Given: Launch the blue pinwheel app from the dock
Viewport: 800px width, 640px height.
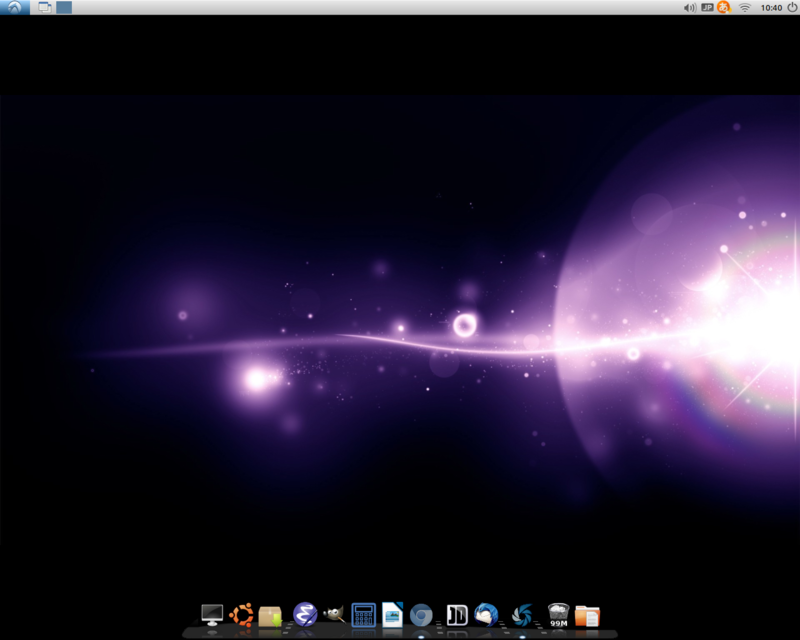Looking at the screenshot, I should pos(520,613).
